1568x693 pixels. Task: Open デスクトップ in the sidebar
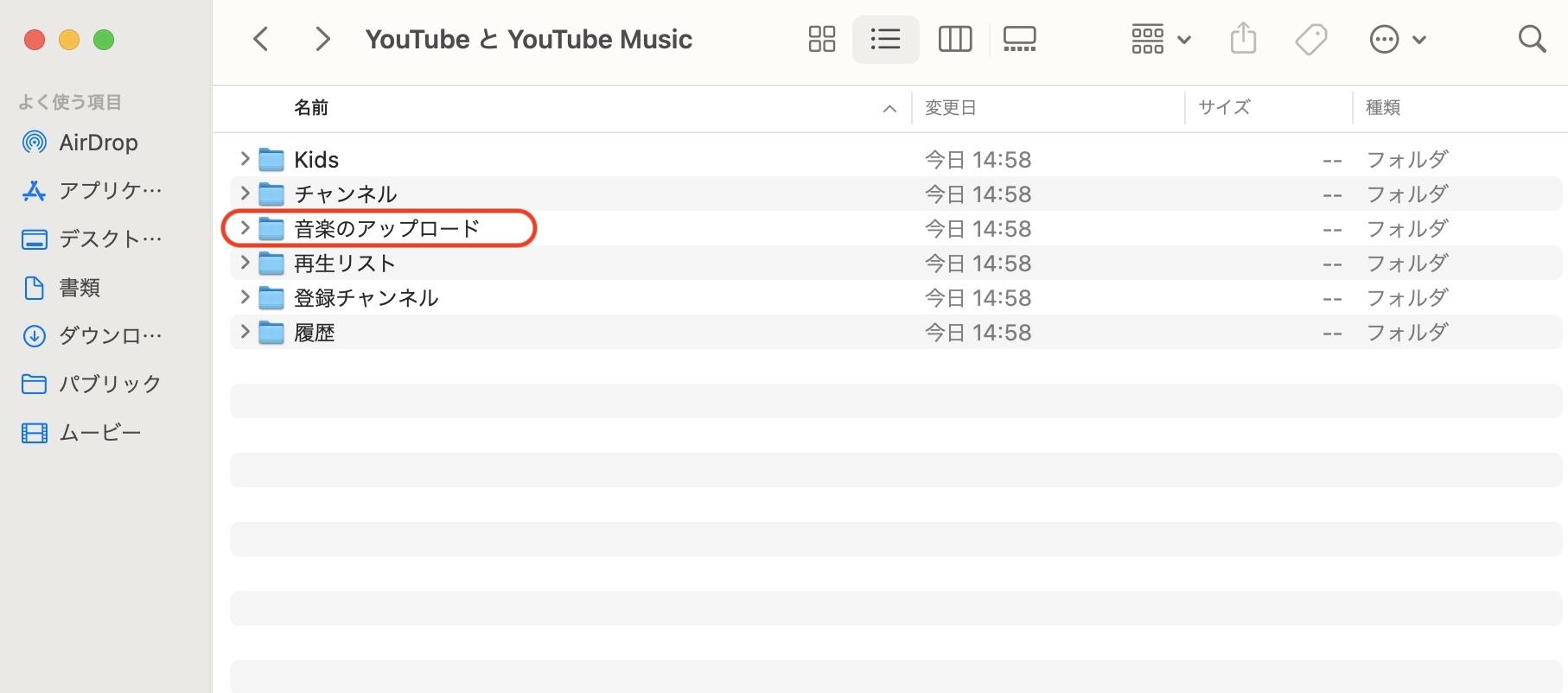(x=92, y=239)
